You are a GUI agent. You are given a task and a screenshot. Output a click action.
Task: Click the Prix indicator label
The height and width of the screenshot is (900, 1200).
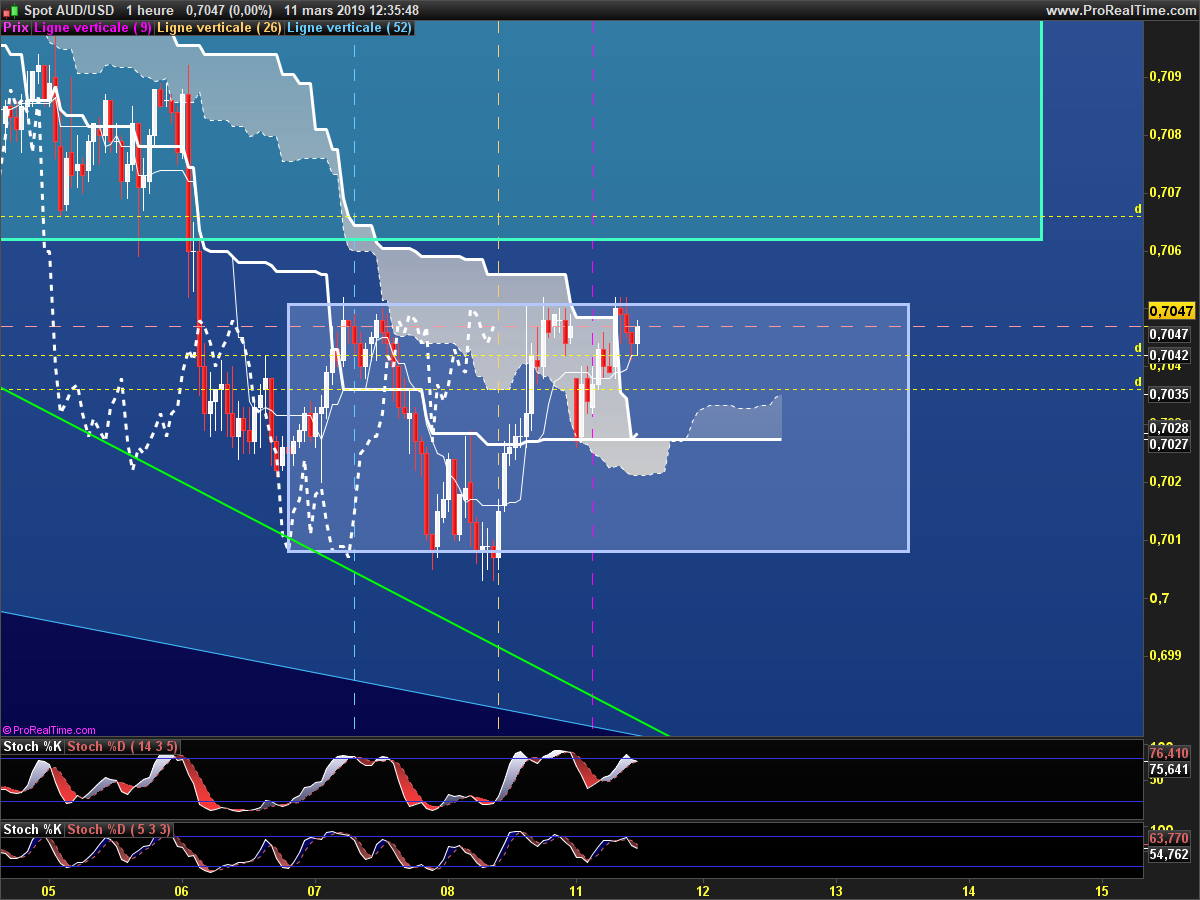16,28
